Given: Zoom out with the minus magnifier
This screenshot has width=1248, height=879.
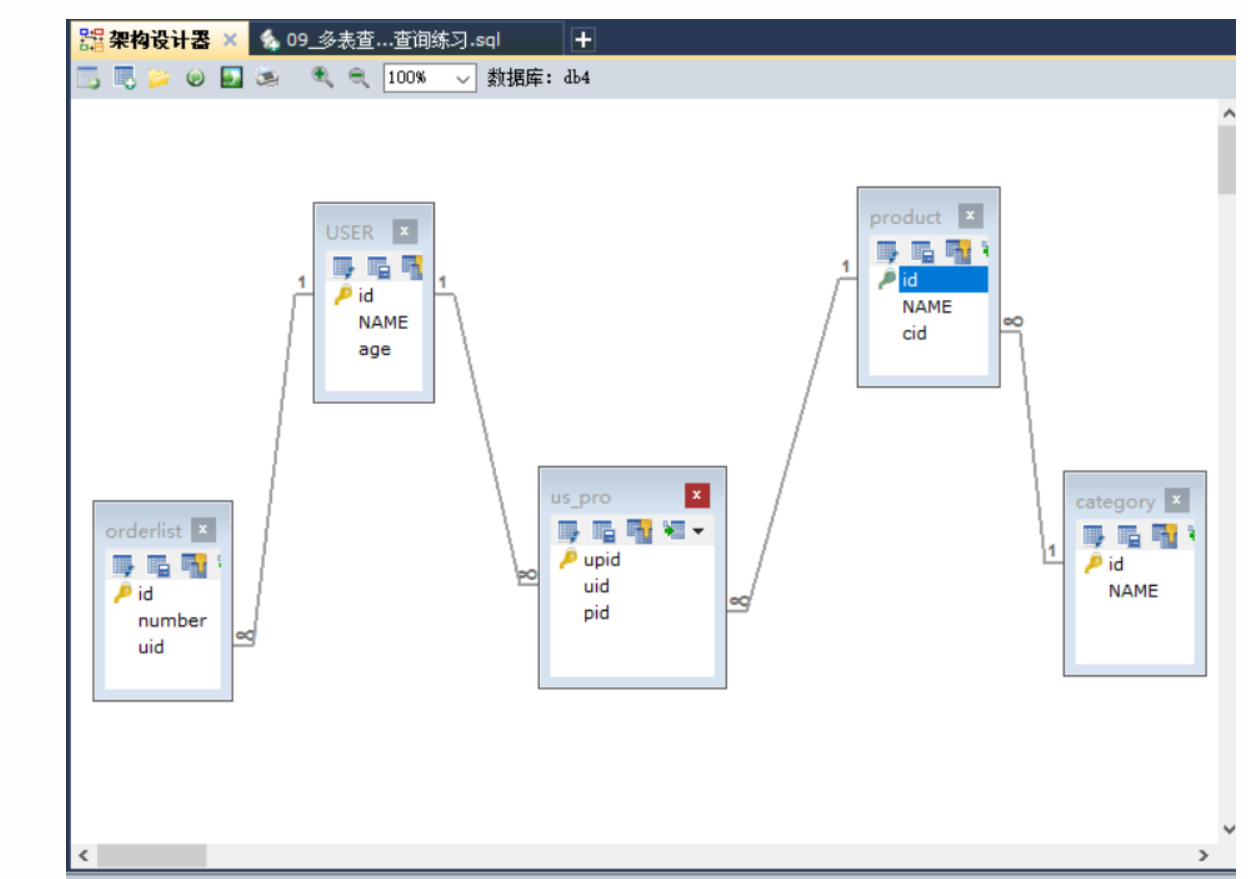Looking at the screenshot, I should point(358,78).
